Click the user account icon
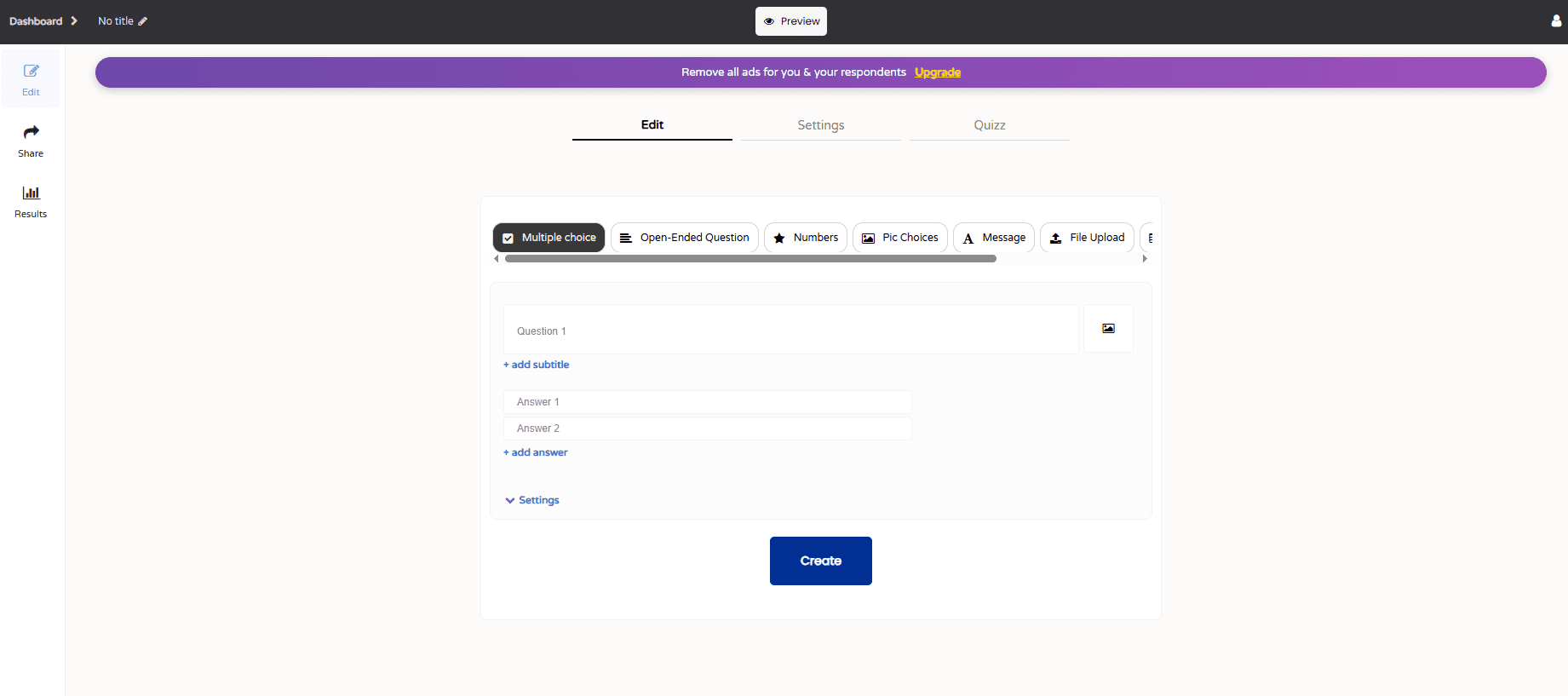 tap(1556, 21)
